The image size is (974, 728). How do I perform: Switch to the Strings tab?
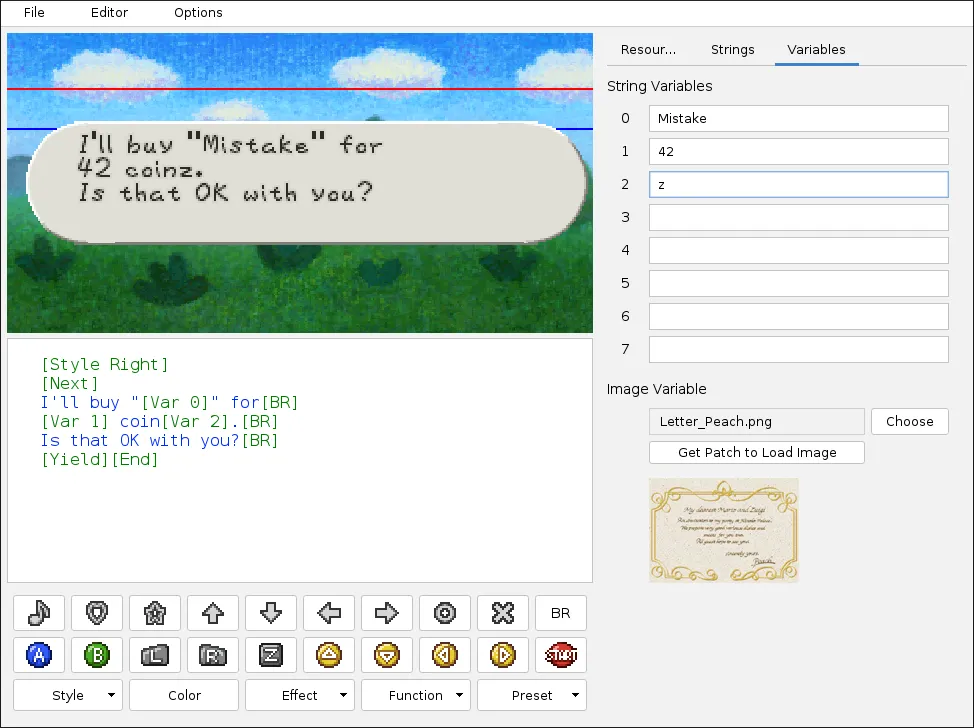pos(733,49)
